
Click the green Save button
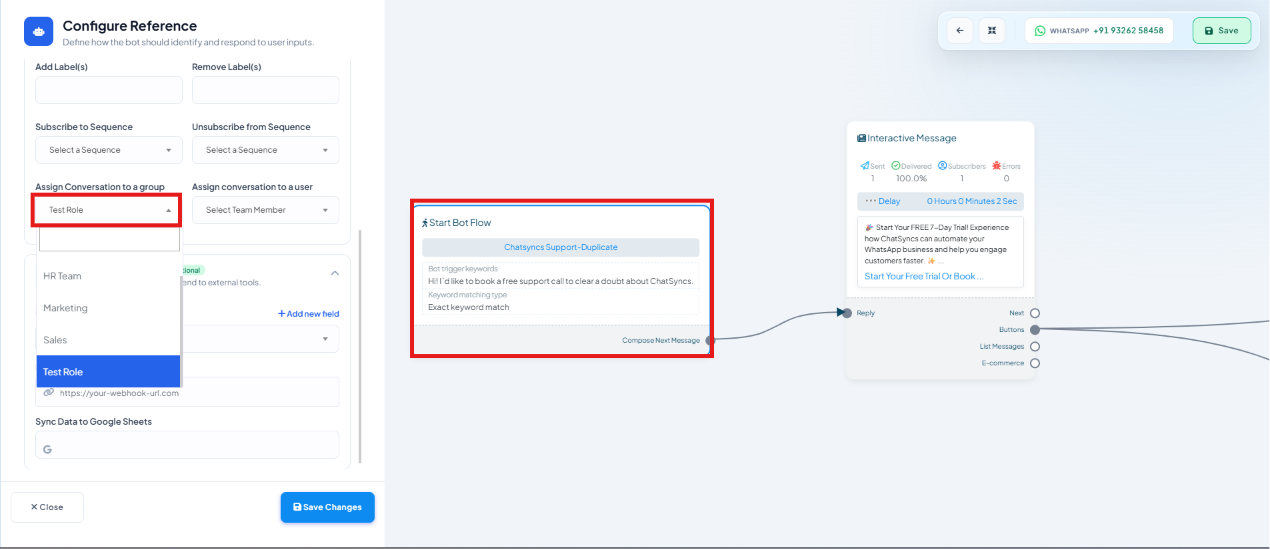(x=1222, y=30)
